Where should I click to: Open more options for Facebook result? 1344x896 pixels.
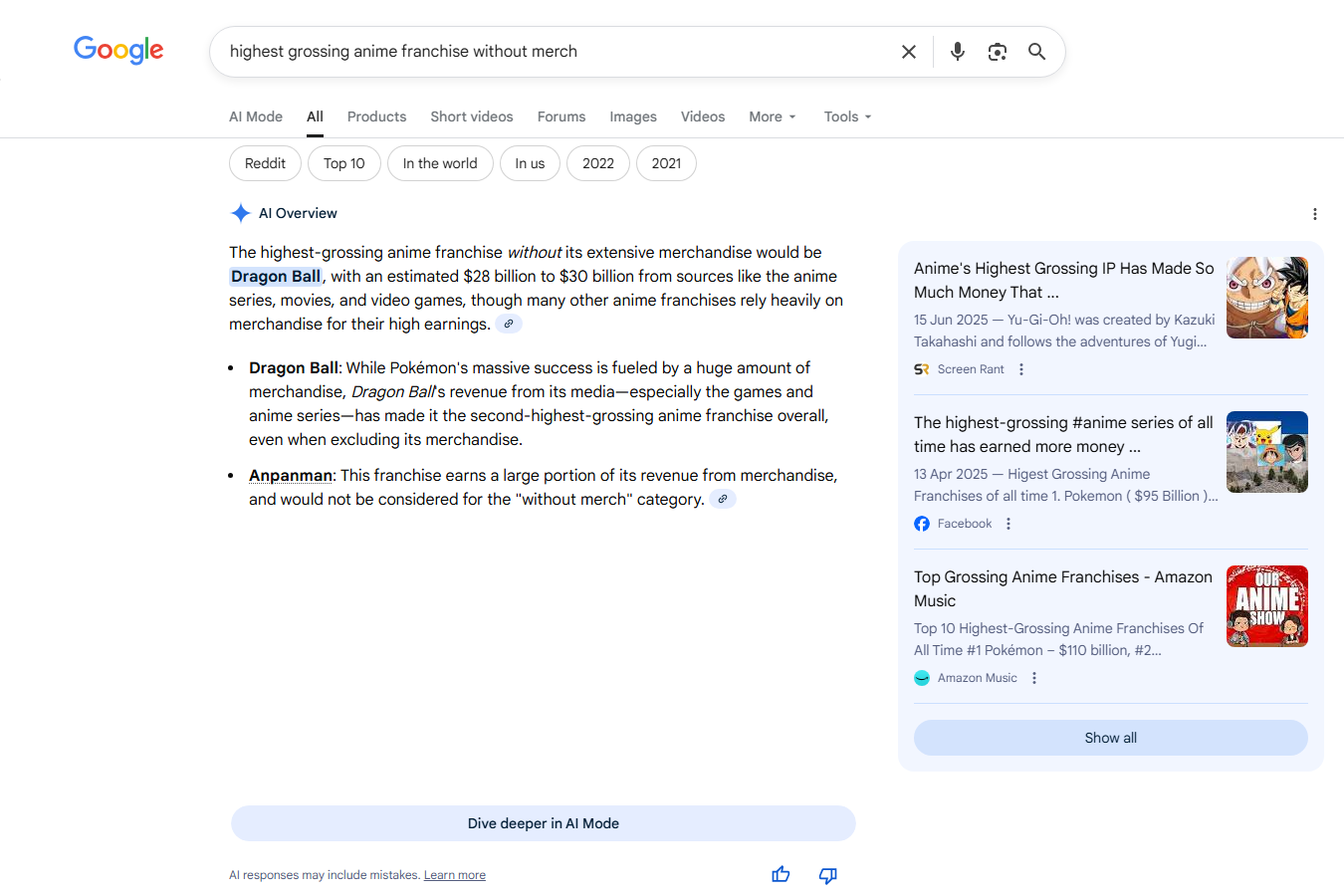1008,524
